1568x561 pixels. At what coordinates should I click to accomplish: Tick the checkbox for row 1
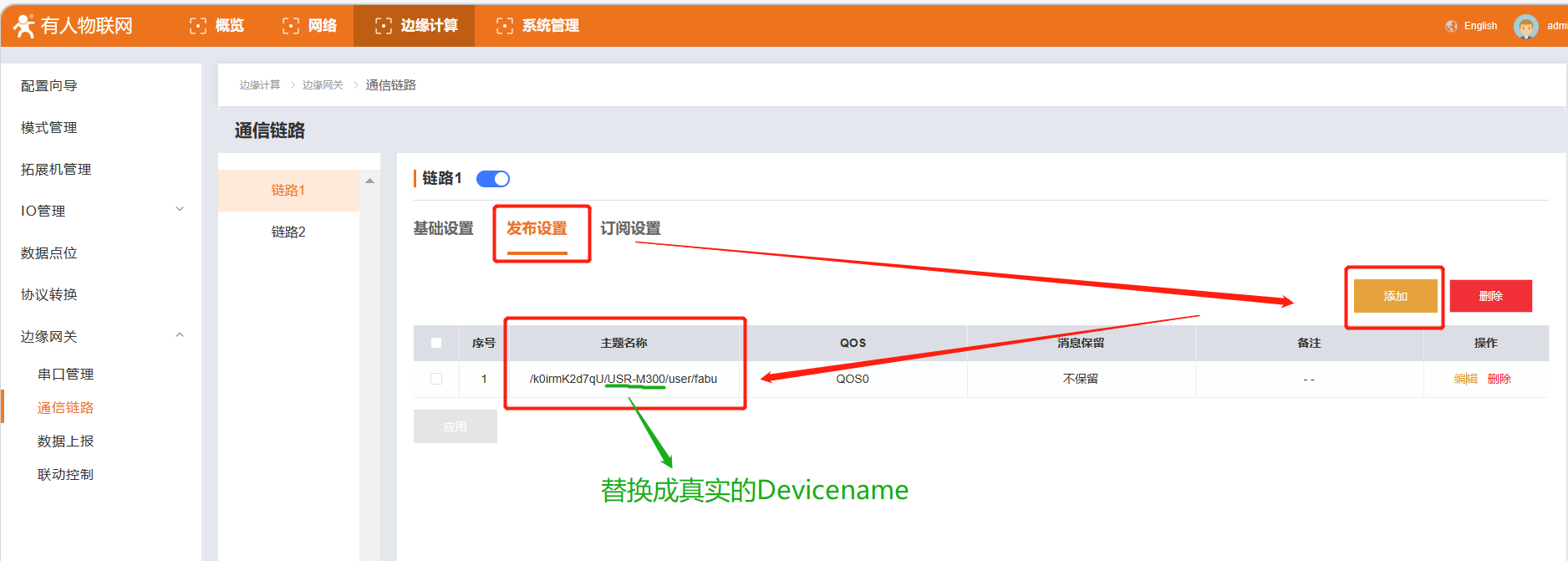436,379
